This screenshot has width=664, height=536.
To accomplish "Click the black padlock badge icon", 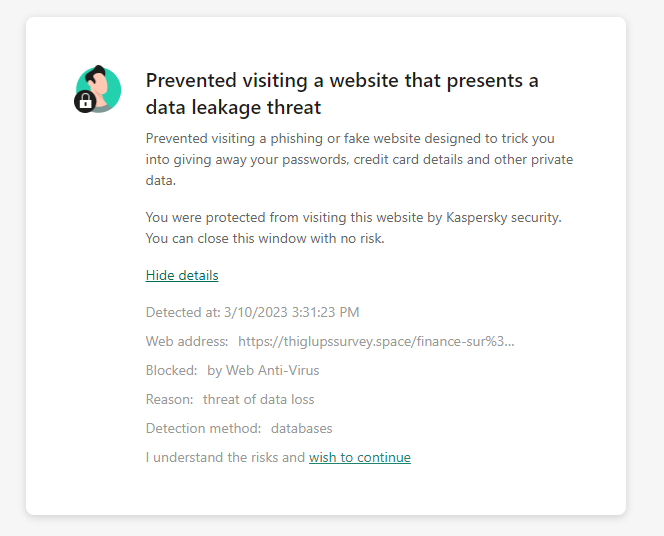I will click(x=85, y=102).
